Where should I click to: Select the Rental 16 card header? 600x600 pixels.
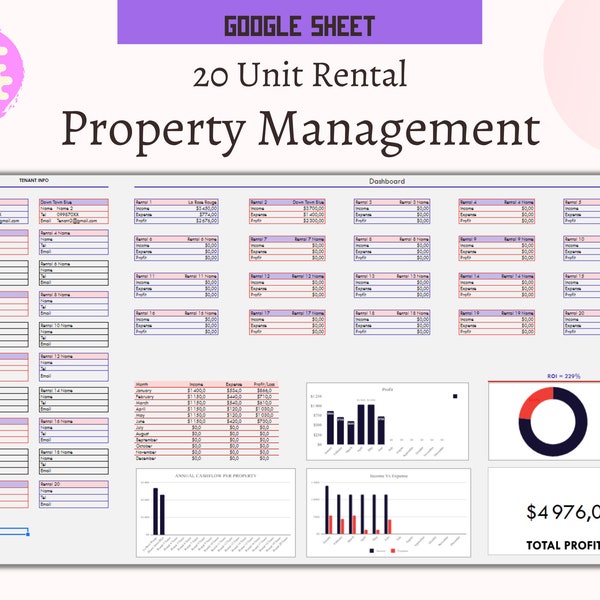176,313
